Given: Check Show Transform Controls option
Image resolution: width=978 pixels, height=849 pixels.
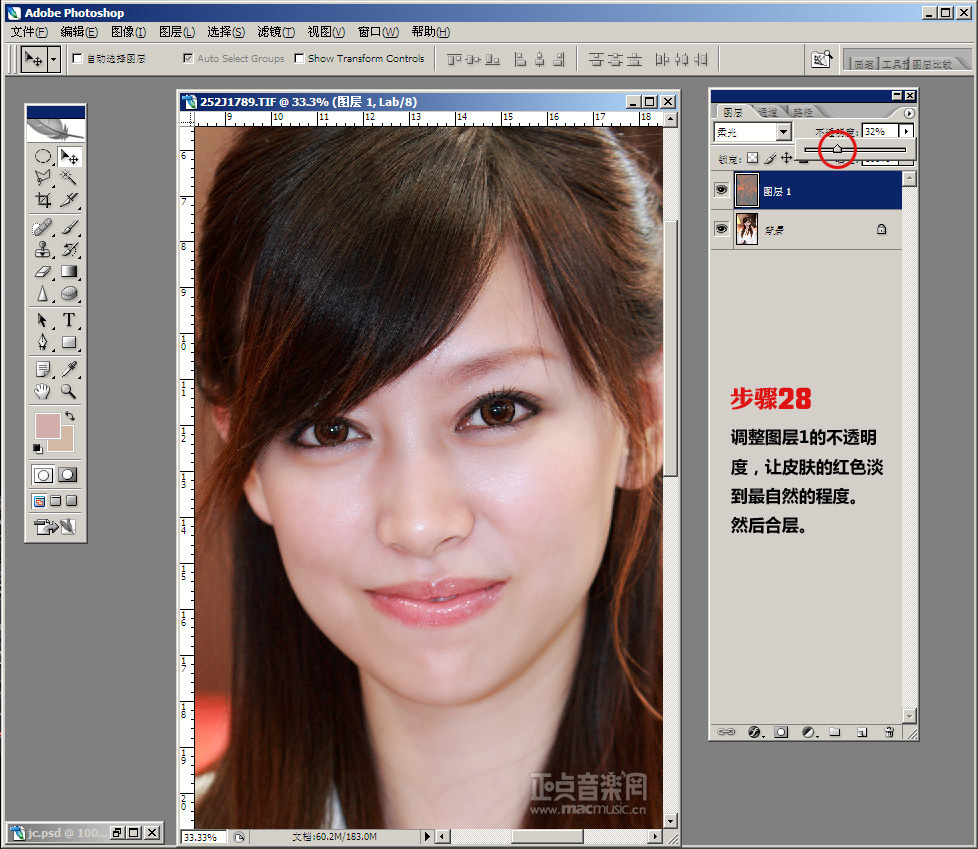Looking at the screenshot, I should [x=299, y=59].
